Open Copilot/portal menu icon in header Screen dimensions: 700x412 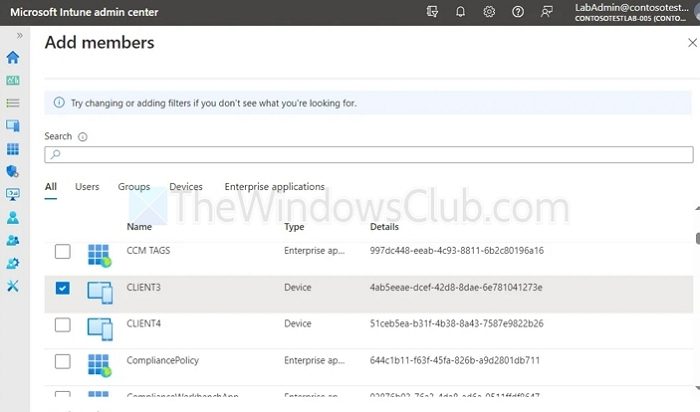click(x=432, y=12)
